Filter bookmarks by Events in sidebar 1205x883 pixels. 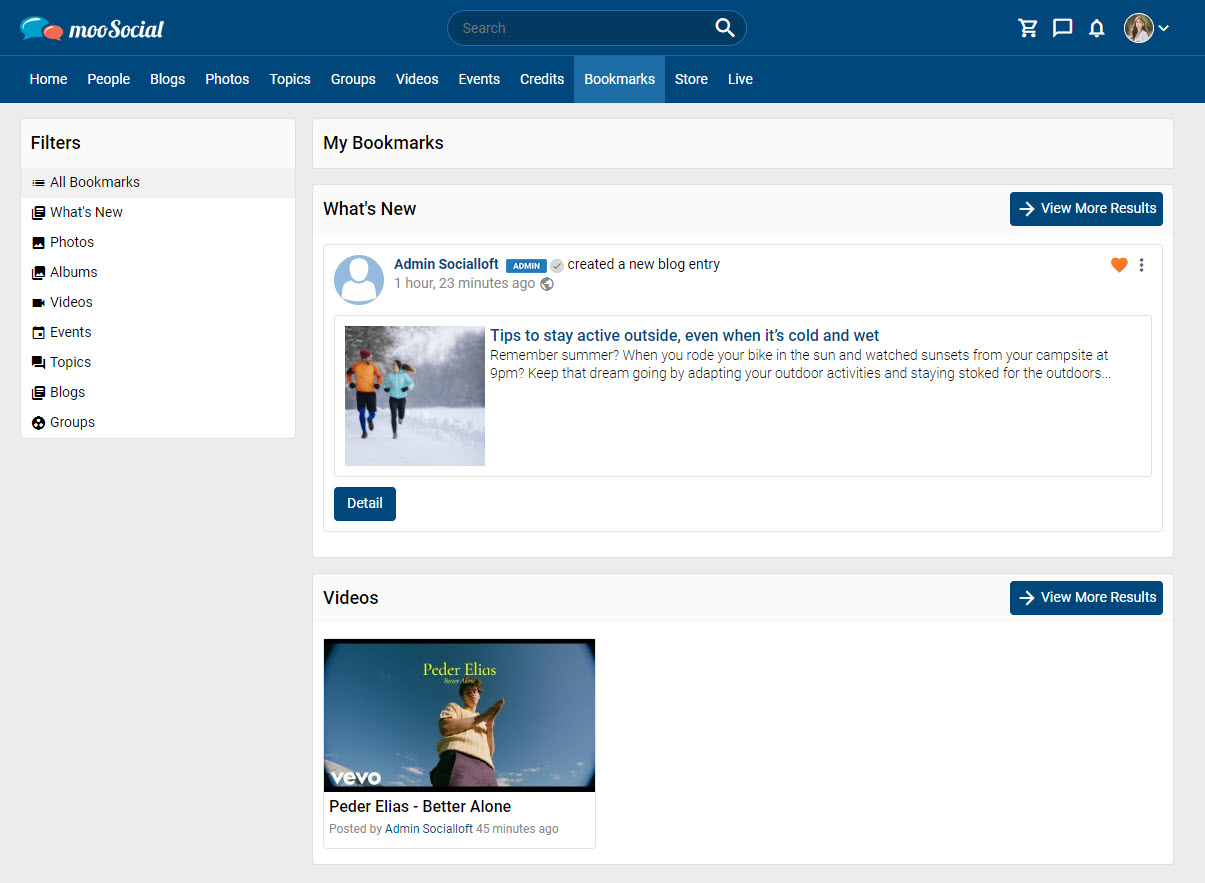point(158,332)
